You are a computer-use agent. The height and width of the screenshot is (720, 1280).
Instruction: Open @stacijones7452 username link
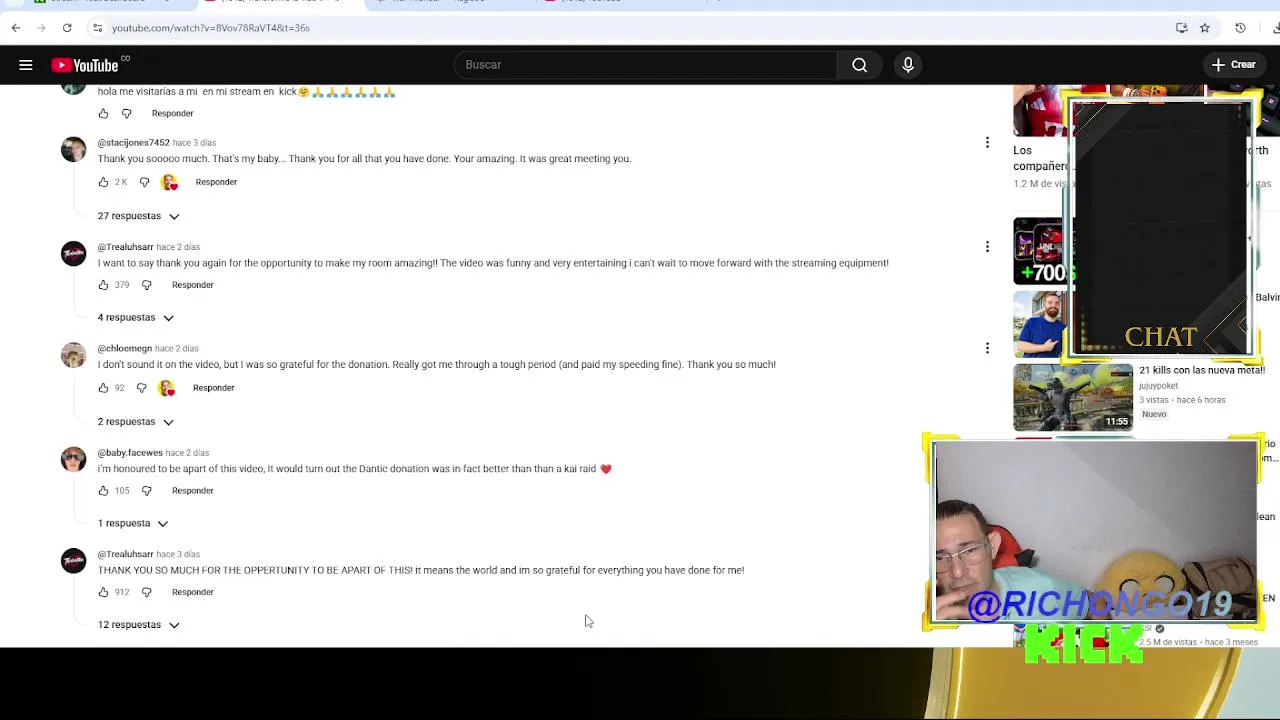coord(134,143)
